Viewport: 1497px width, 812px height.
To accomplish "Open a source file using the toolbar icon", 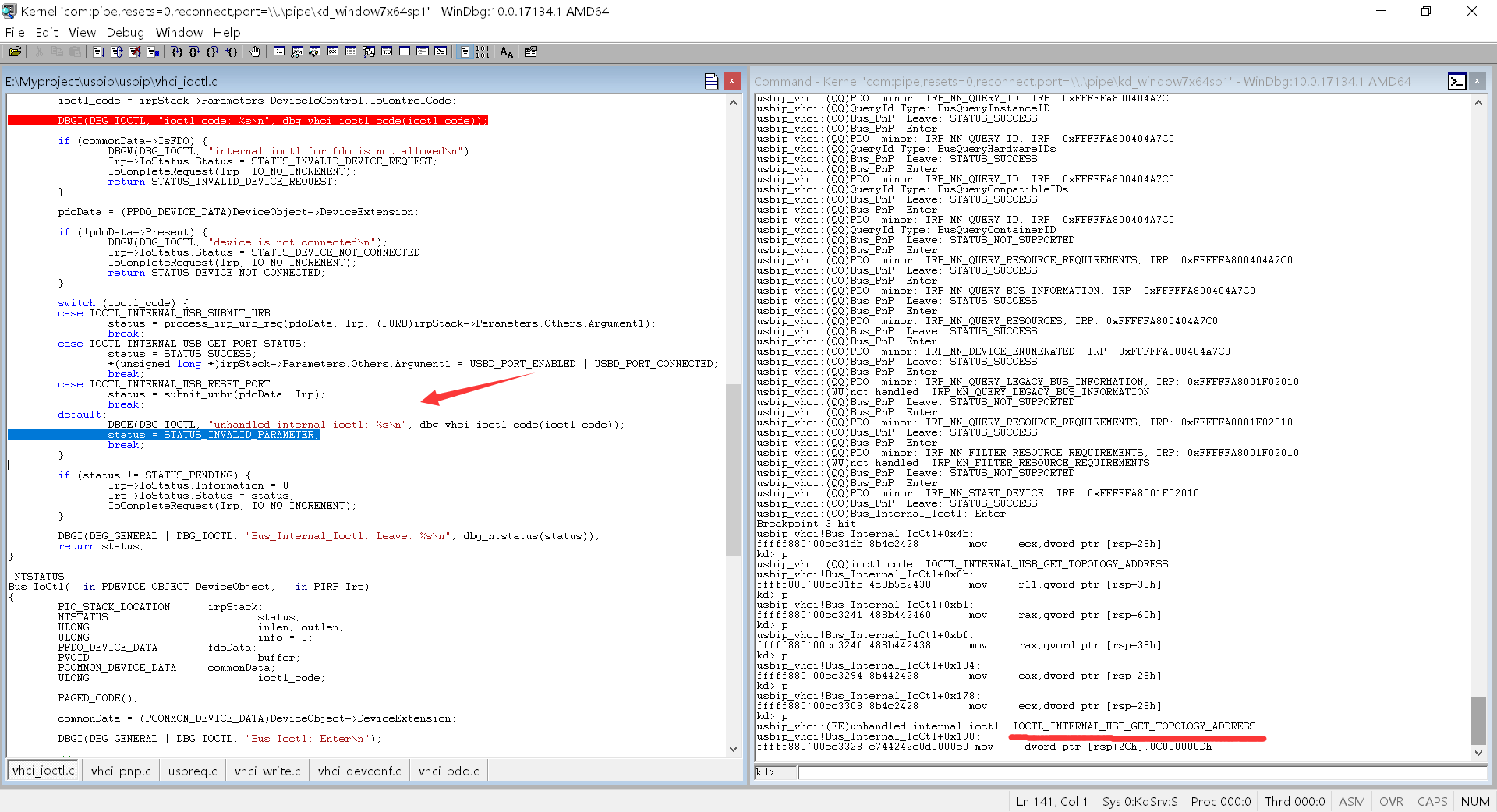I will [x=16, y=51].
